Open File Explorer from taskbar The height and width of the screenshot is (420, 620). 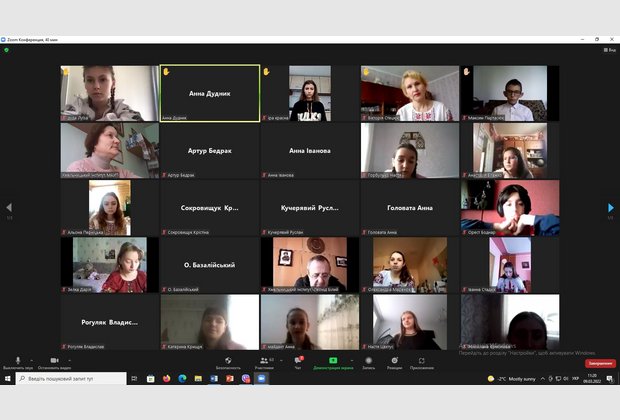pos(198,378)
